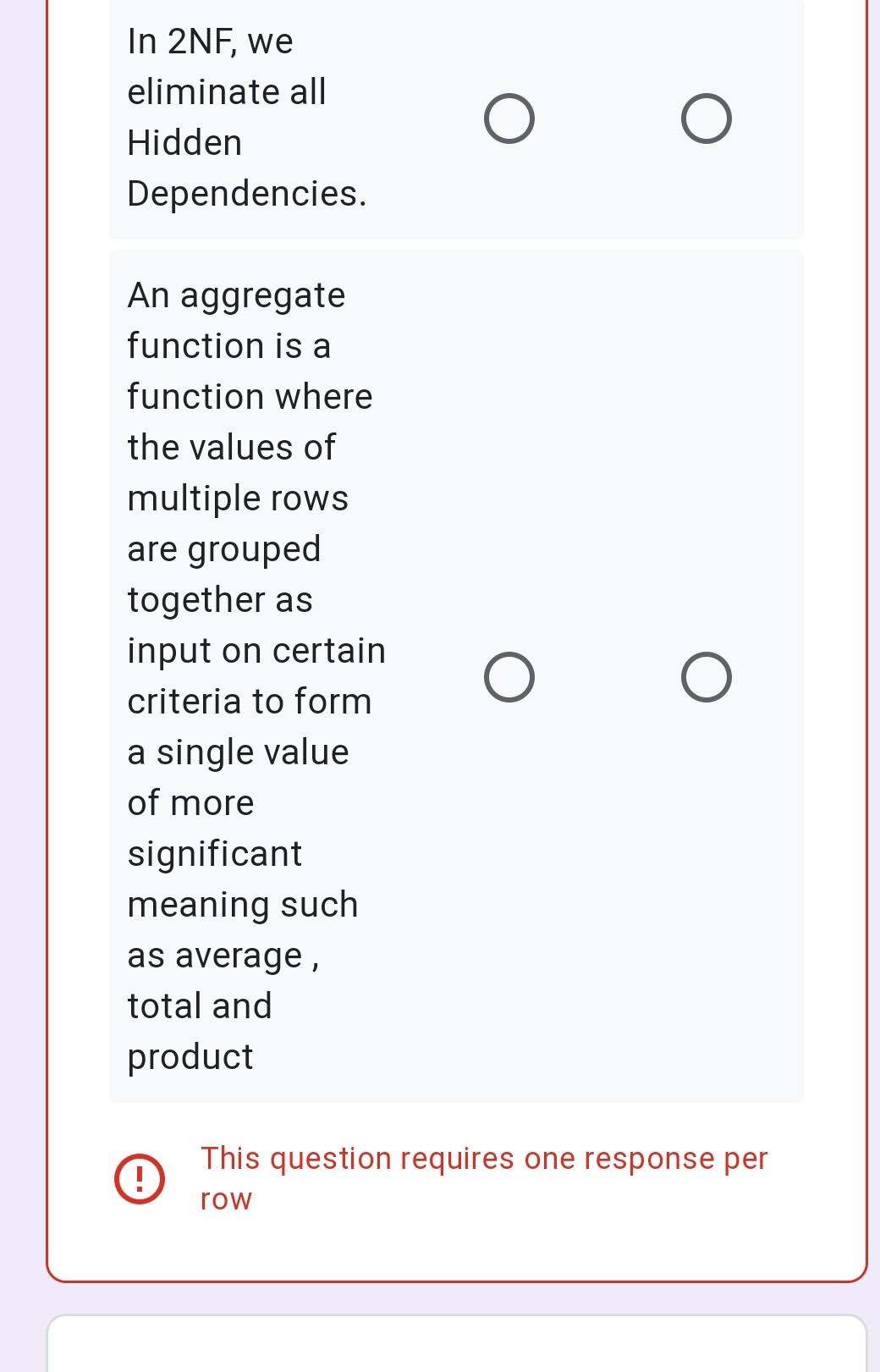Viewport: 880px width, 1372px height.
Task: Click the error message requiring one response per row
Action: tap(482, 1176)
